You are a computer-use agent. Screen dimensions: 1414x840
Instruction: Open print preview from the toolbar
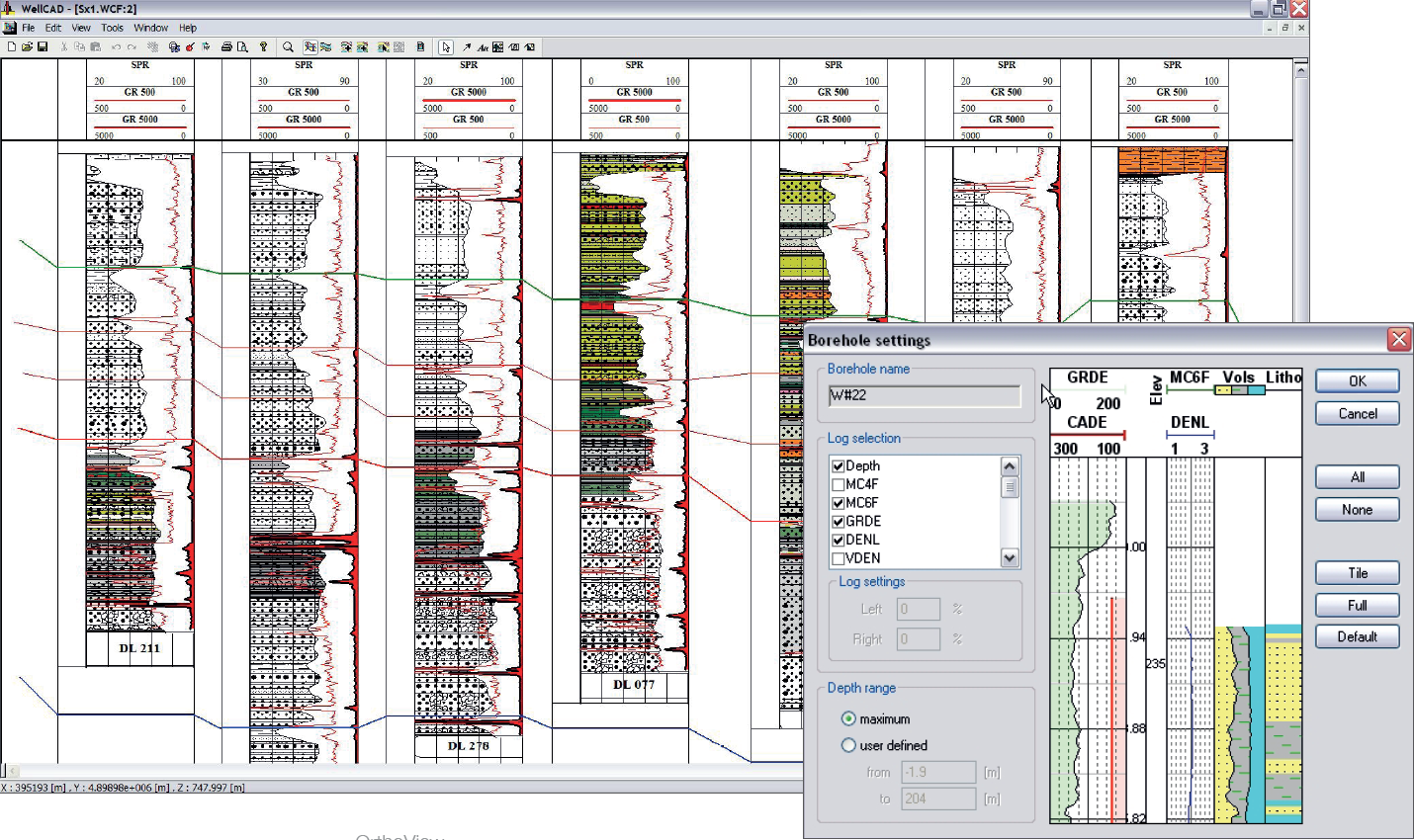242,46
